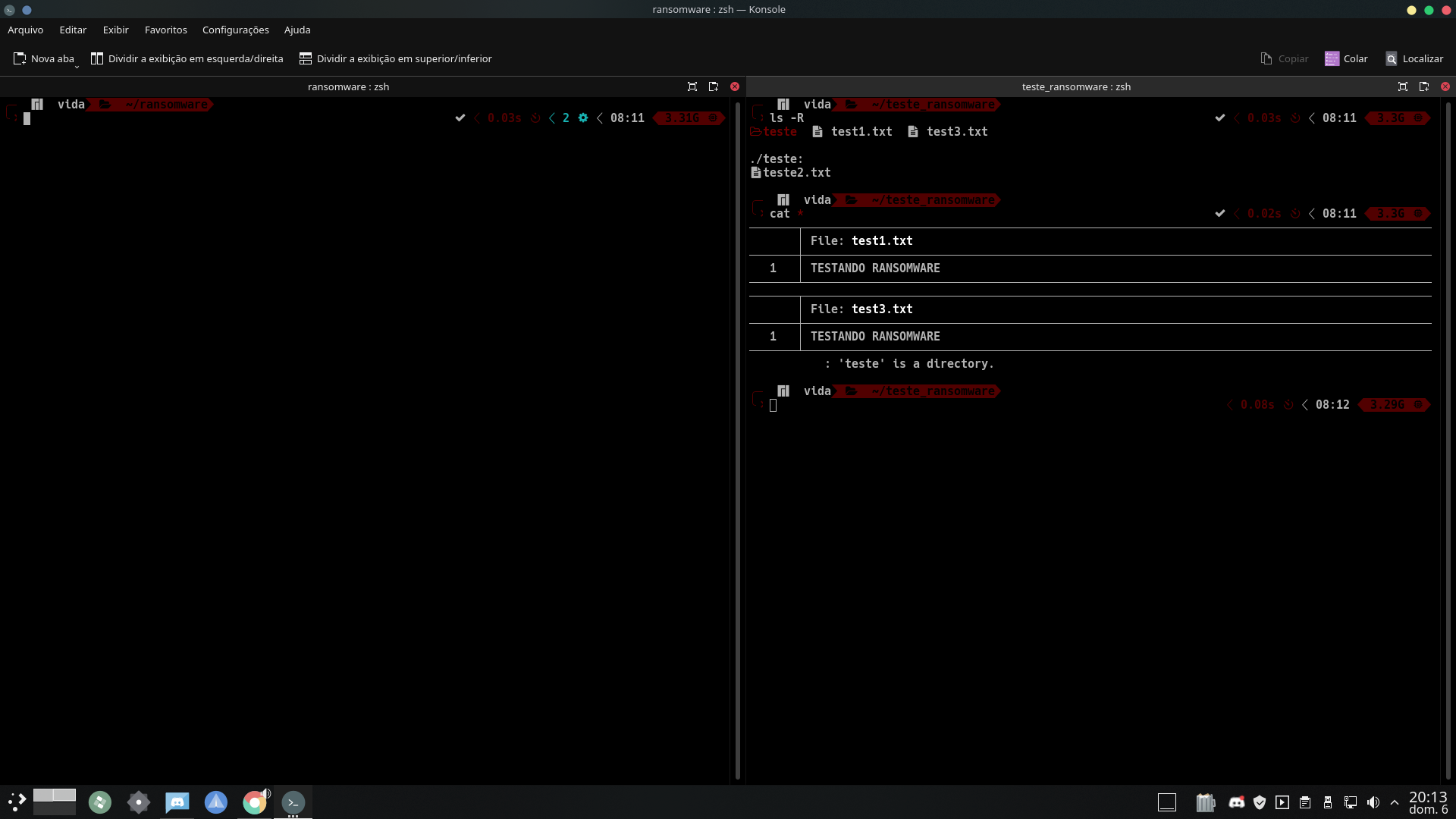Open Discord from the system tray
1456x819 pixels.
1238,802
